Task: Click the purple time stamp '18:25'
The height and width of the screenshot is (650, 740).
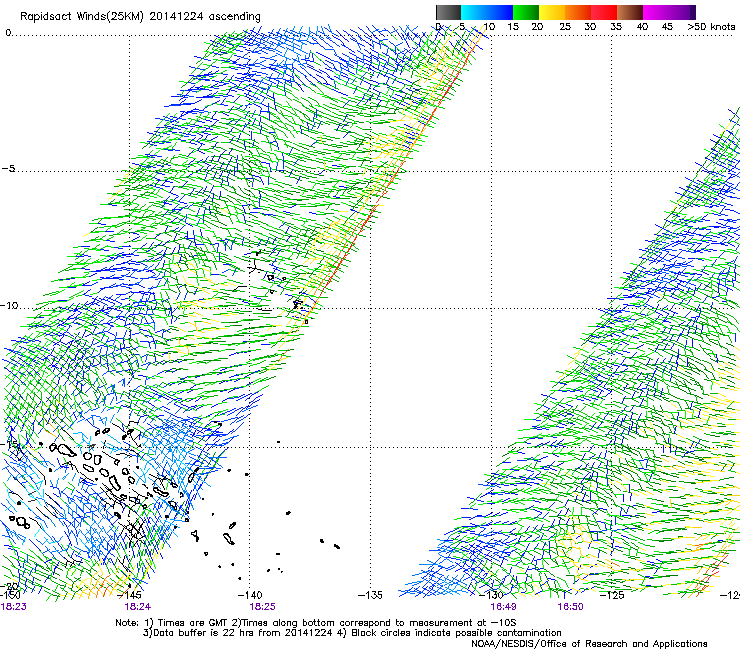Action: [262, 607]
